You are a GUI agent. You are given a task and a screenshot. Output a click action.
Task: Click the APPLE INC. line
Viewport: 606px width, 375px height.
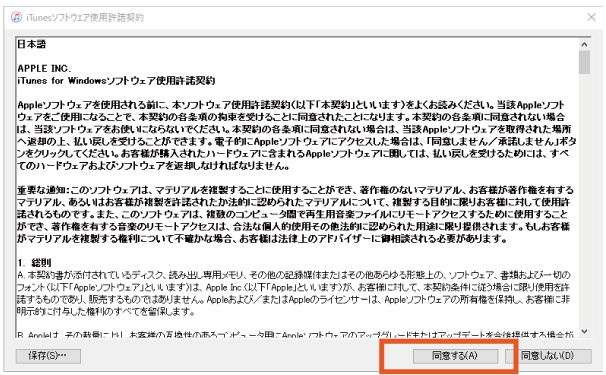point(44,68)
